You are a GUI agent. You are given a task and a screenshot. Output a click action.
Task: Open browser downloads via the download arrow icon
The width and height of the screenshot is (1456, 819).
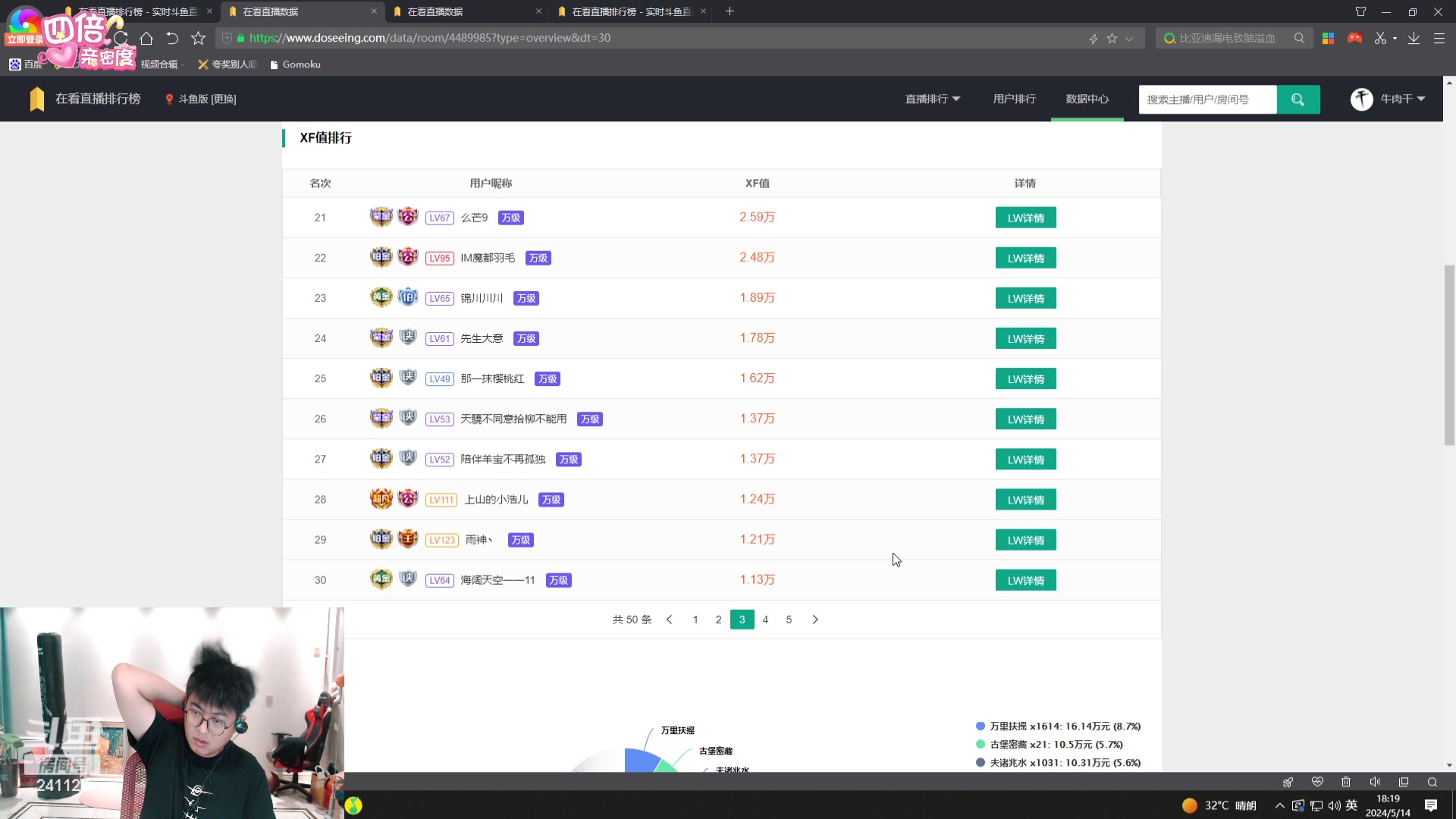tap(1414, 38)
